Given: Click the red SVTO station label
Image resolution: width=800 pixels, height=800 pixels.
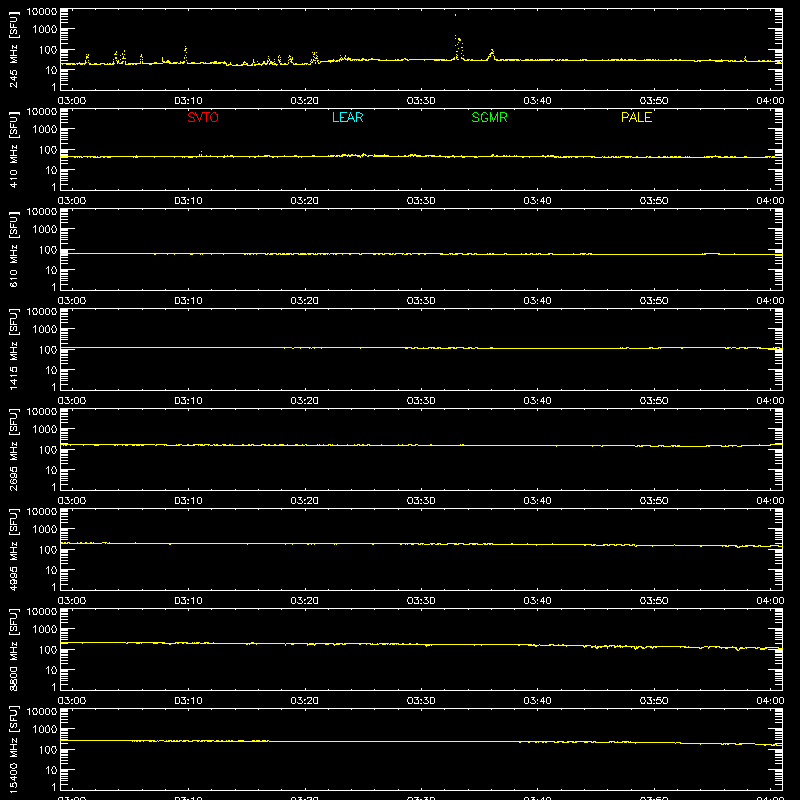Looking at the screenshot, I should coord(203,117).
